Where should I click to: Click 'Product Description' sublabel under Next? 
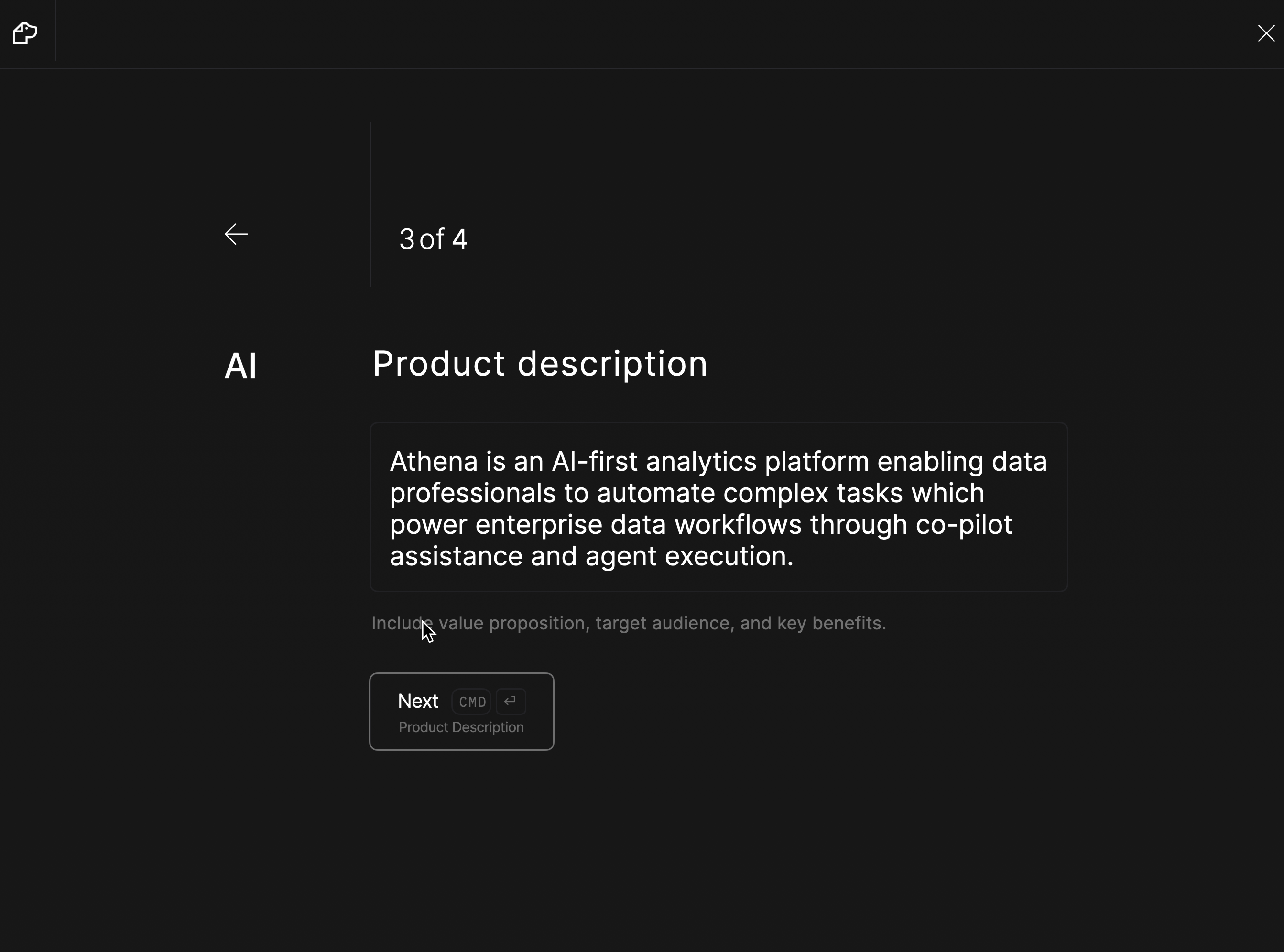click(461, 727)
